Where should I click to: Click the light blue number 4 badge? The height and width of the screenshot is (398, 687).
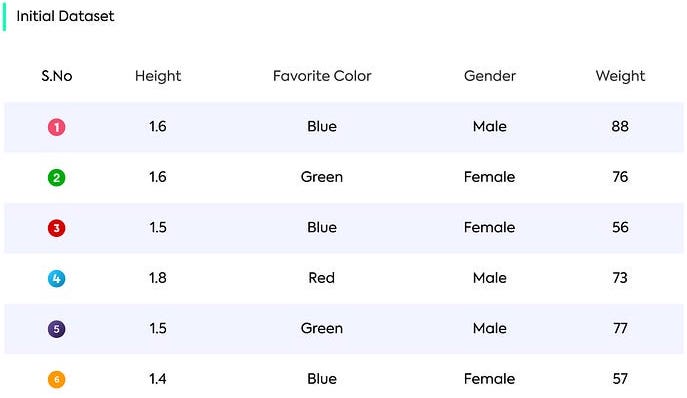[57, 278]
